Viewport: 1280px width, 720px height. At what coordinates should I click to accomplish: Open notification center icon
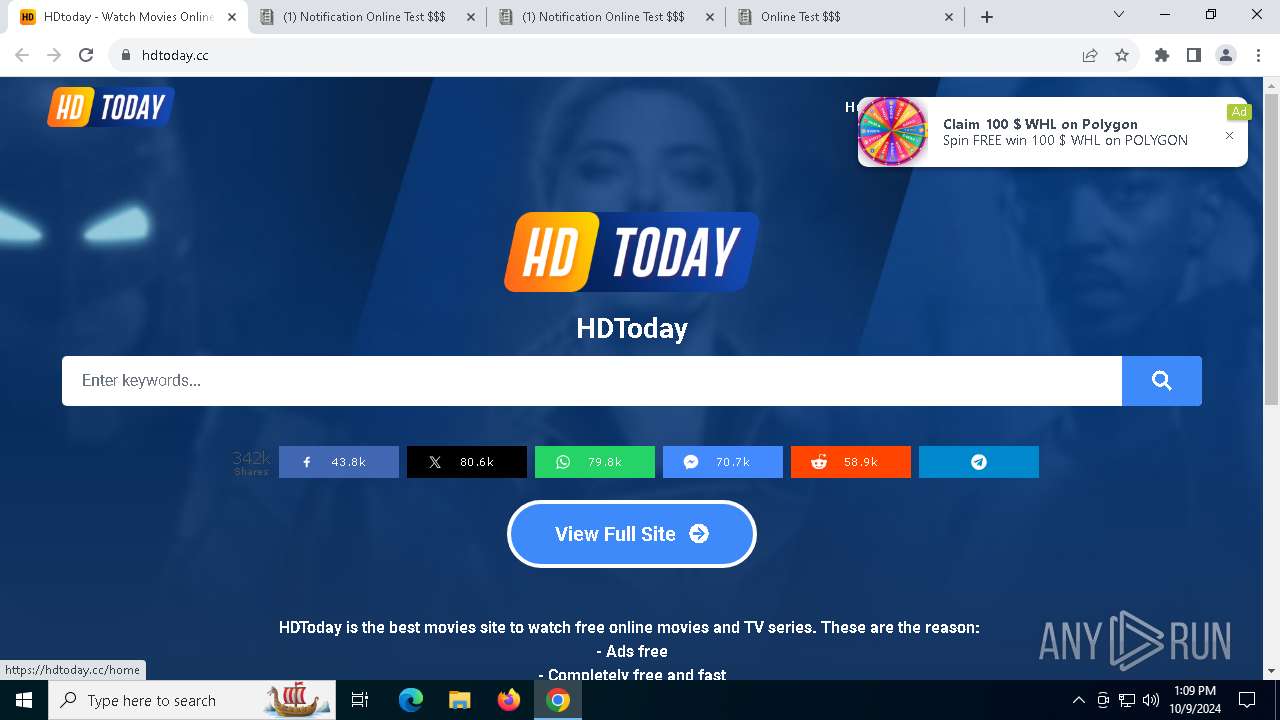[1247, 700]
